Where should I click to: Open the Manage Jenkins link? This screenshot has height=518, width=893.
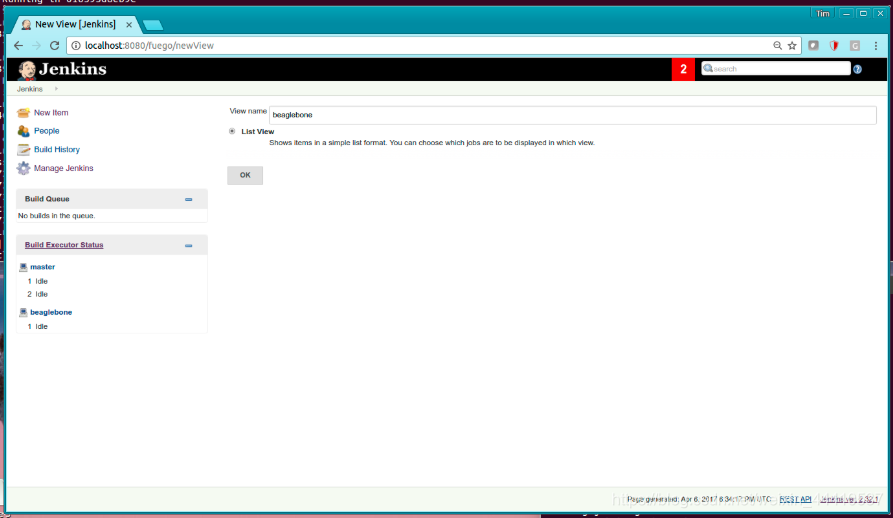64,168
